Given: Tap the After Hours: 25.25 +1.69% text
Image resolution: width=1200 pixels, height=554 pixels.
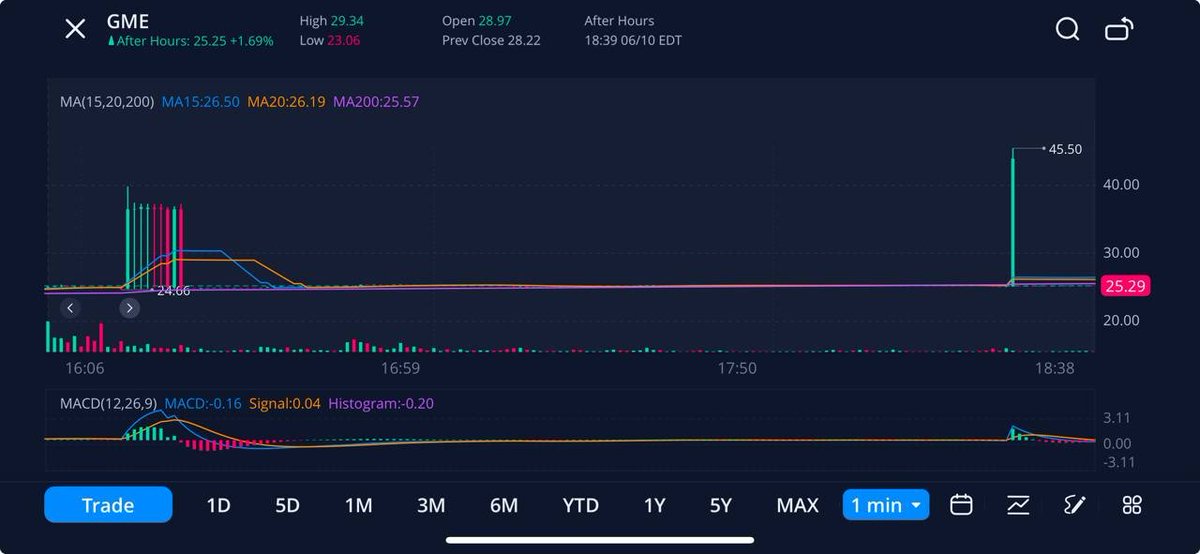Looking at the screenshot, I should tap(191, 41).
